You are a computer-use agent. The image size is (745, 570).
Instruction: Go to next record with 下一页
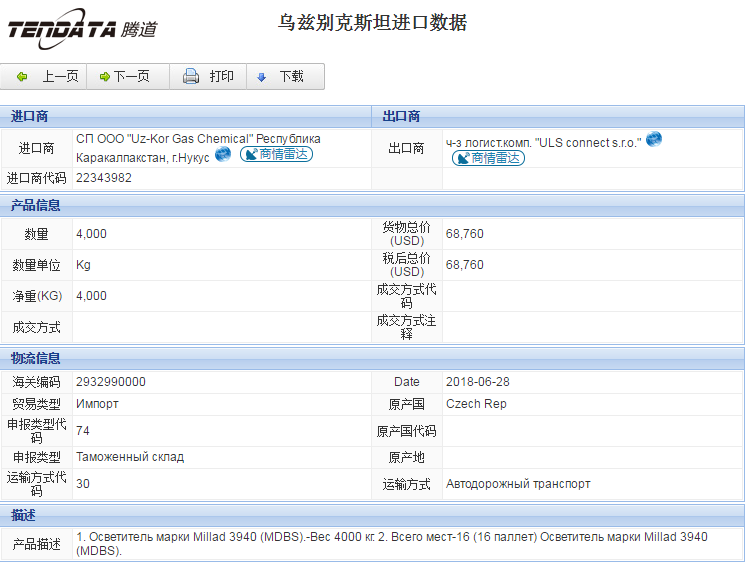131,77
